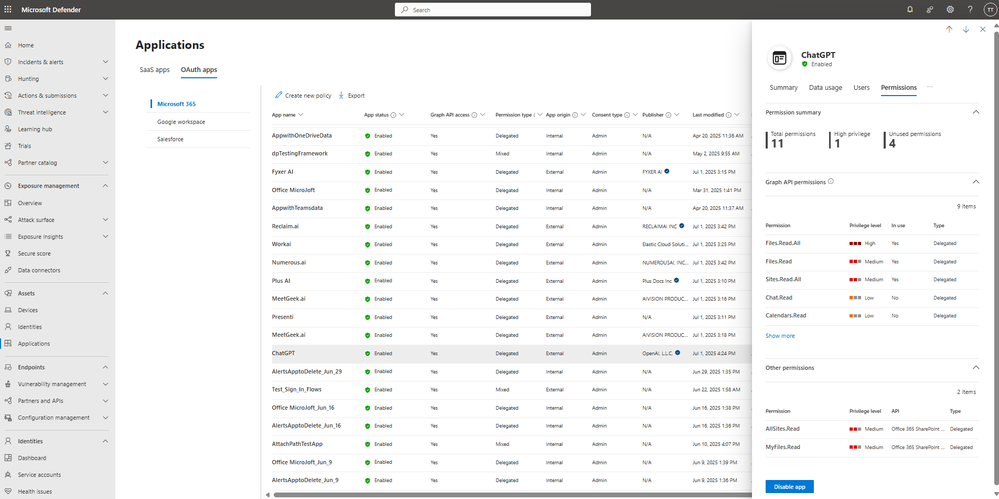Image resolution: width=999 pixels, height=499 pixels.
Task: Select the Permissions tab
Action: (x=898, y=87)
